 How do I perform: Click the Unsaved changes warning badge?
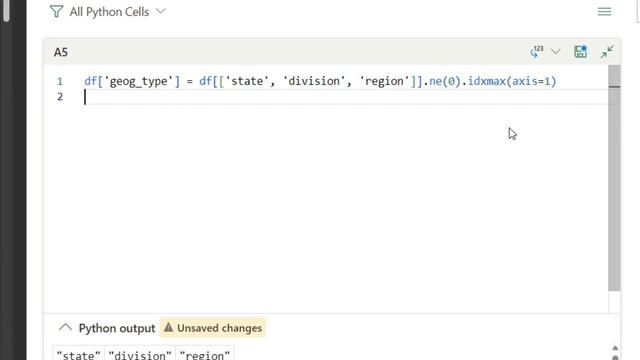point(213,328)
